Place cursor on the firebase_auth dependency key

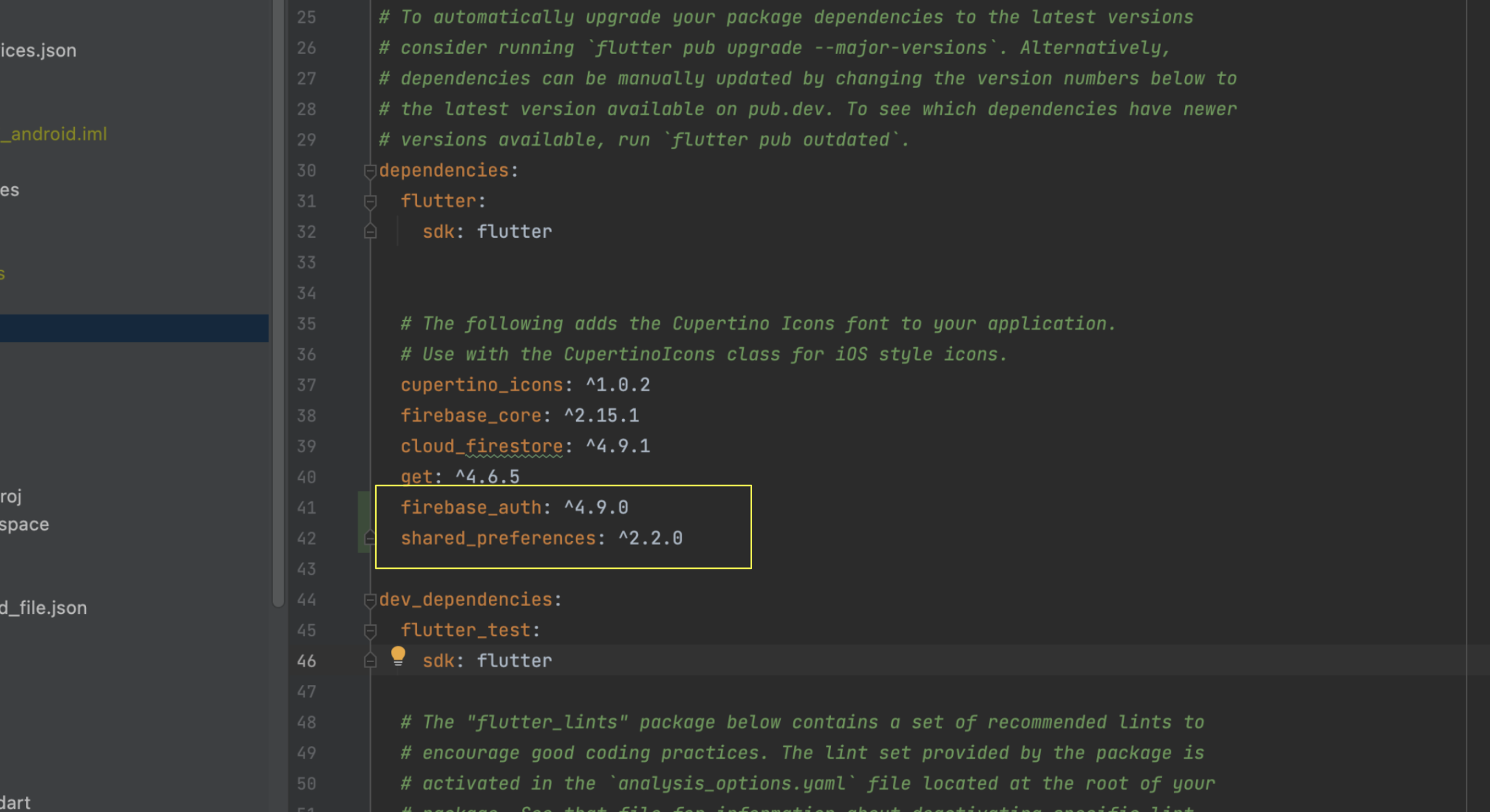pyautogui.click(x=471, y=508)
